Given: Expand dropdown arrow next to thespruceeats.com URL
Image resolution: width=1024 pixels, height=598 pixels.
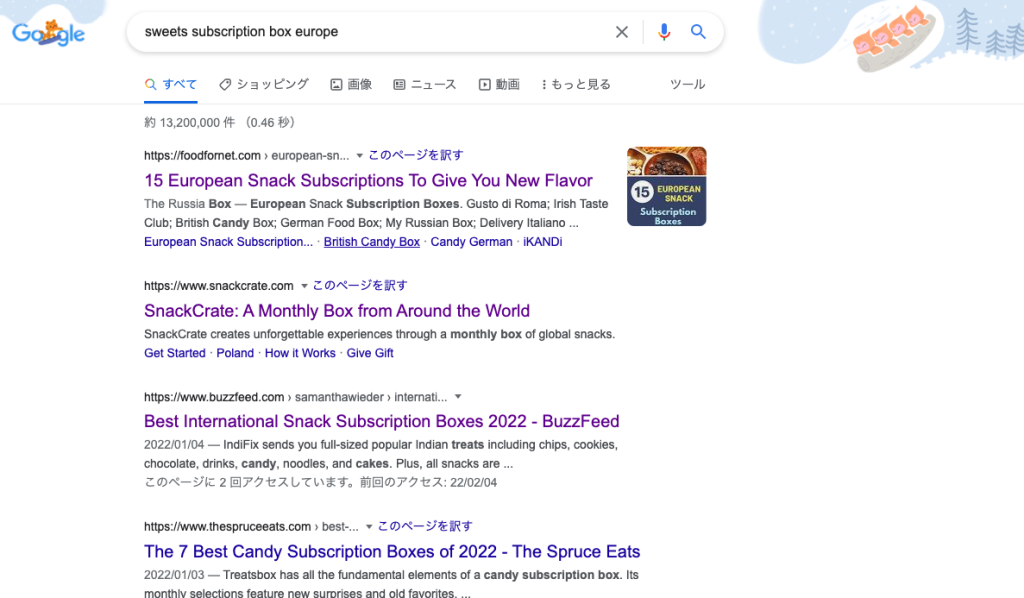Looking at the screenshot, I should coord(369,527).
